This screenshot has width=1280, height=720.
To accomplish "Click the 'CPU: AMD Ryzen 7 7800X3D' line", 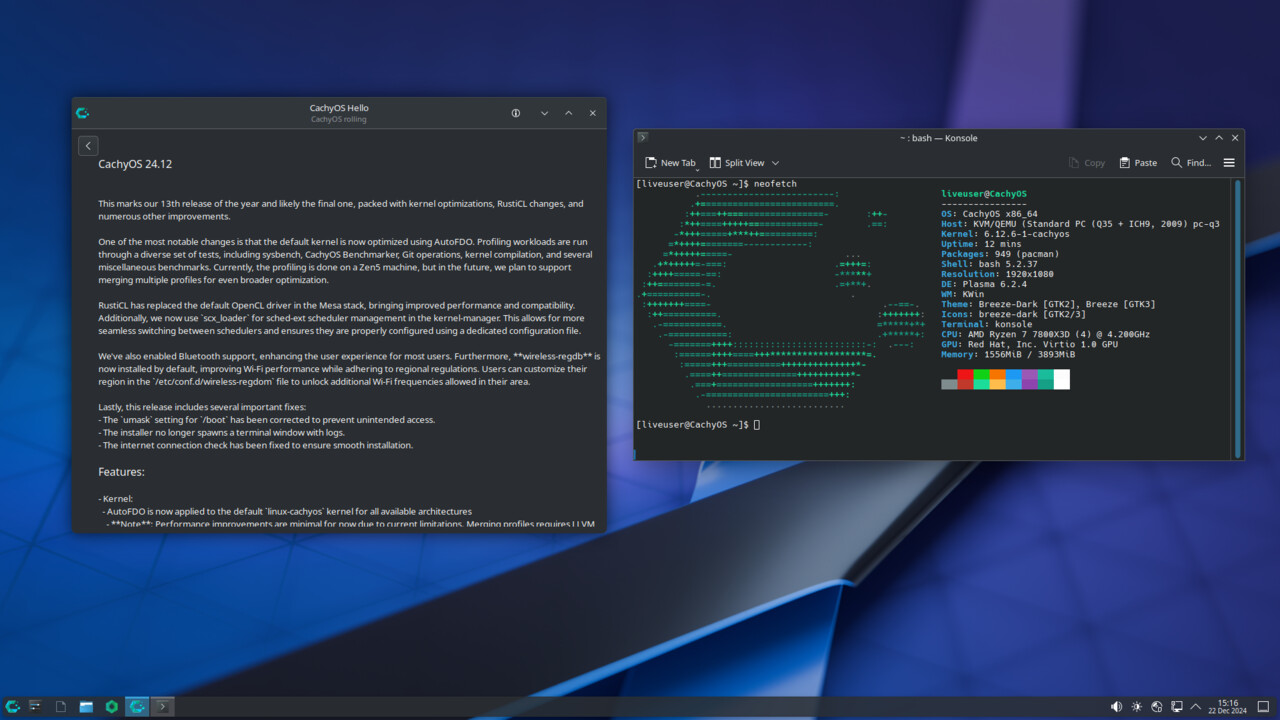I will (x=1045, y=334).
